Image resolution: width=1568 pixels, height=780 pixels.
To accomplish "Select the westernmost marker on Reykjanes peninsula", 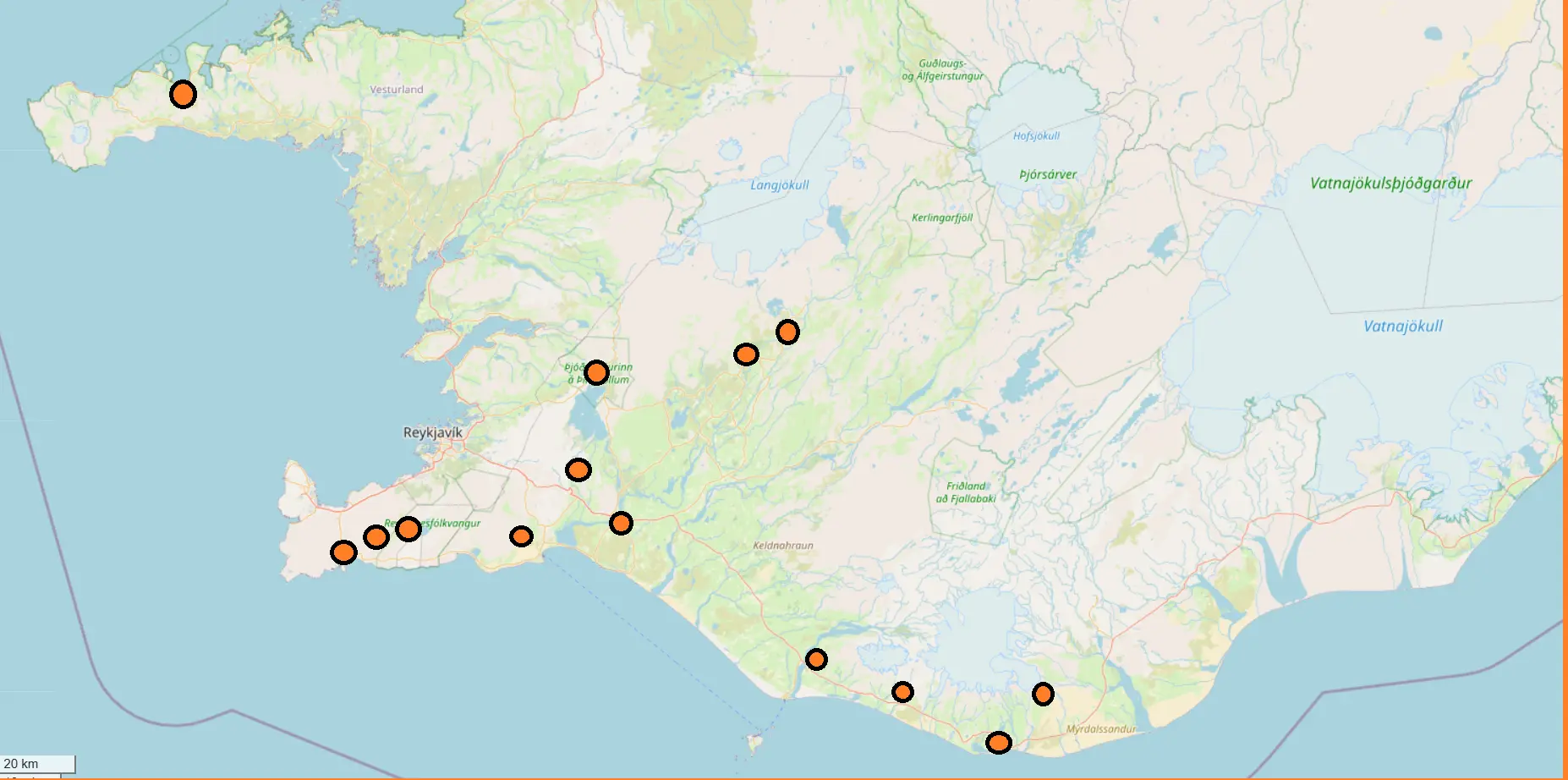I will click(343, 552).
